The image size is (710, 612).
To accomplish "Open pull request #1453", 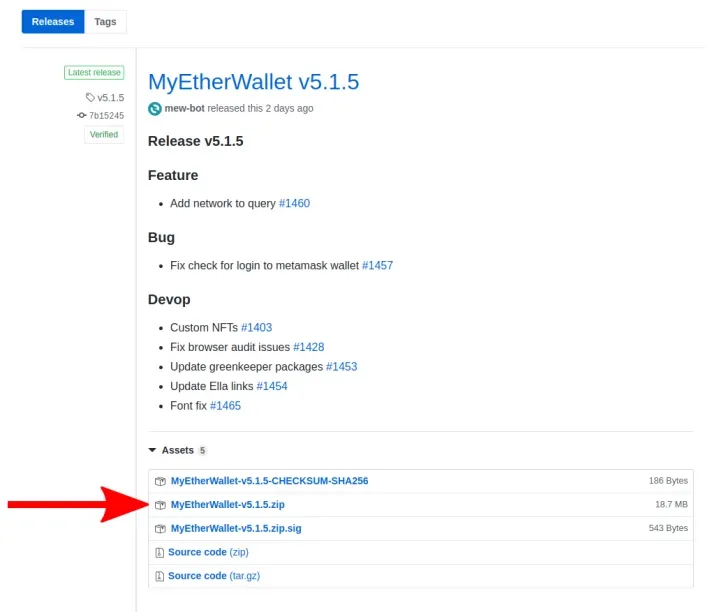I will pos(341,366).
